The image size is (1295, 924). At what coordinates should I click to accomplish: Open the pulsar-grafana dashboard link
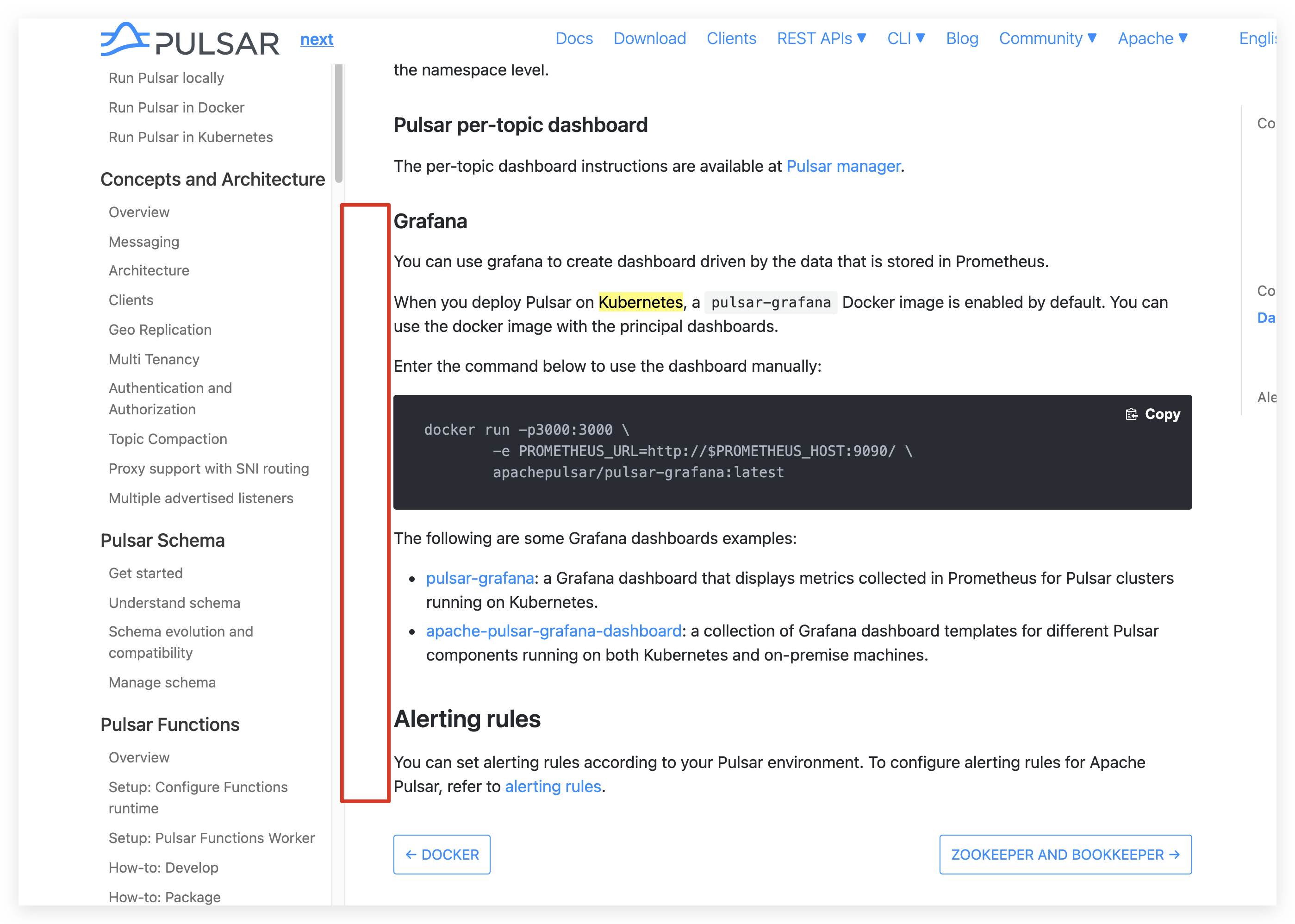click(479, 578)
